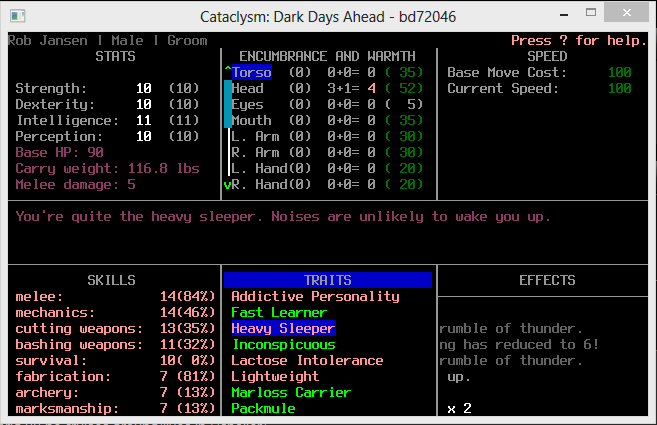Viewport: 657px width, 425px height.
Task: Select the Fast Learner trait
Action: 279,312
